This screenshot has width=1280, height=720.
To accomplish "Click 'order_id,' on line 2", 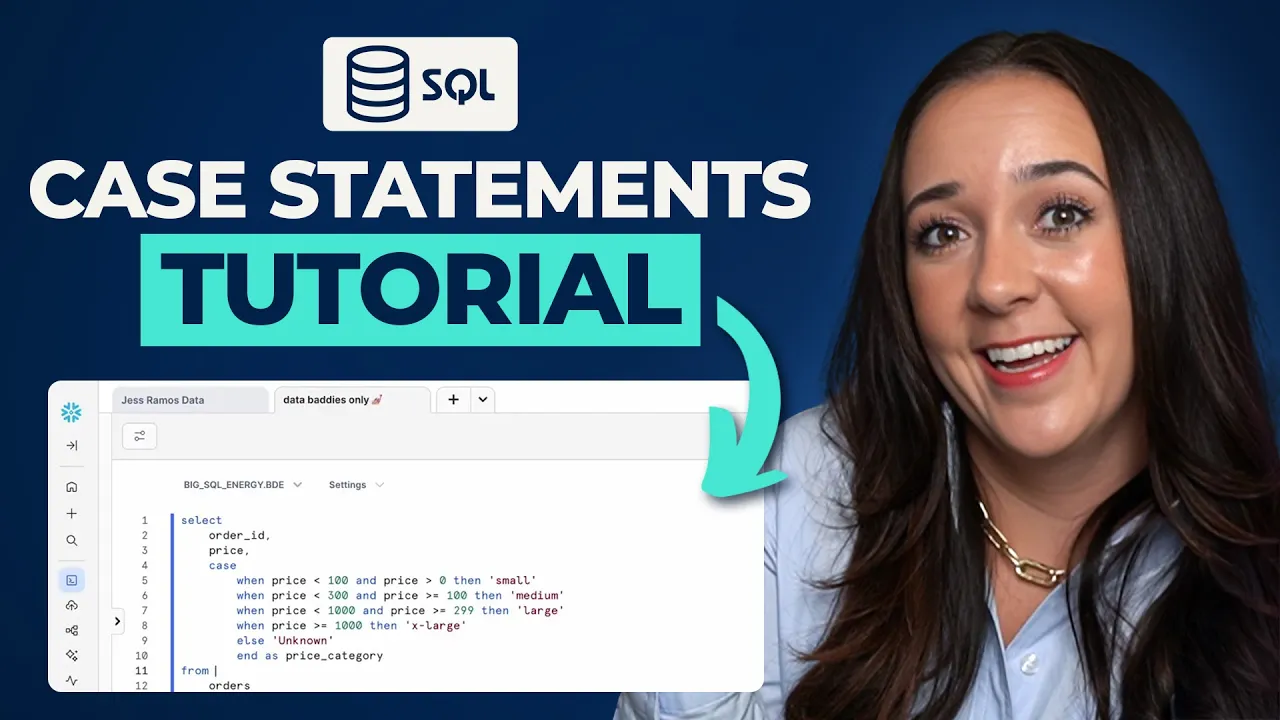I will coord(240,535).
